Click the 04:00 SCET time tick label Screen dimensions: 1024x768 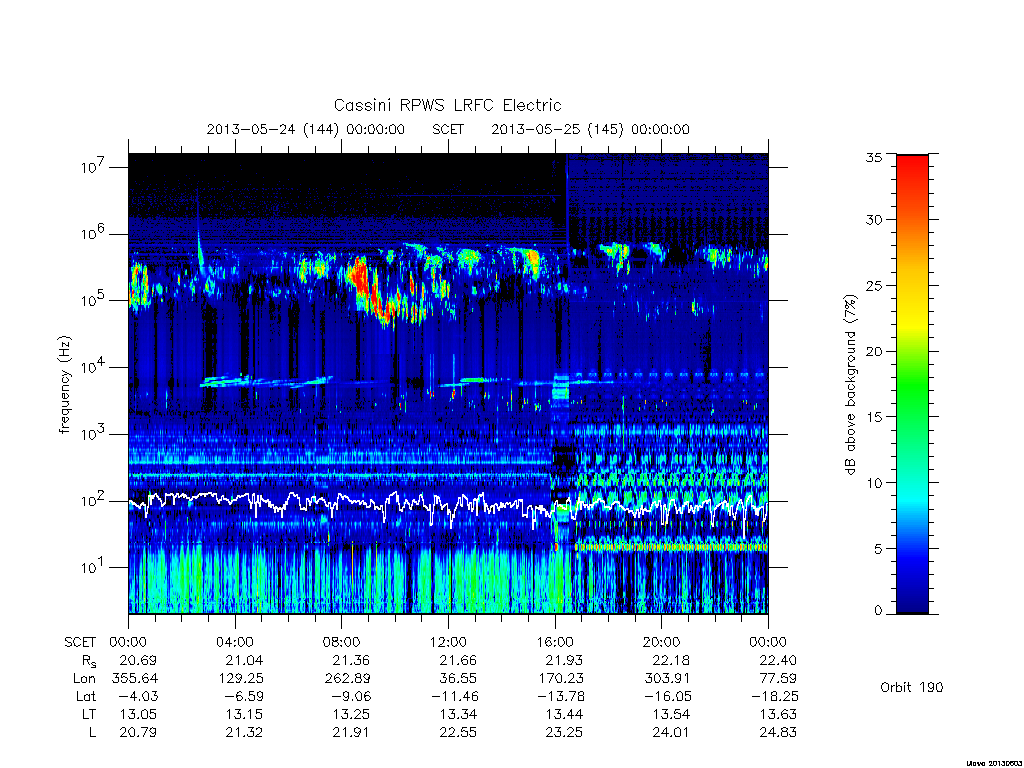click(x=235, y=642)
